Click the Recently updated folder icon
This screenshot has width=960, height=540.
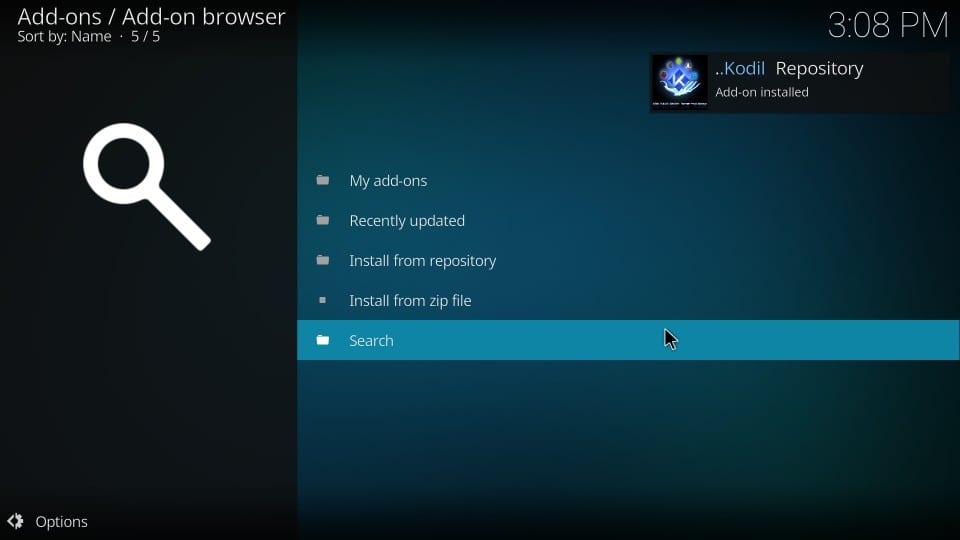[323, 220]
